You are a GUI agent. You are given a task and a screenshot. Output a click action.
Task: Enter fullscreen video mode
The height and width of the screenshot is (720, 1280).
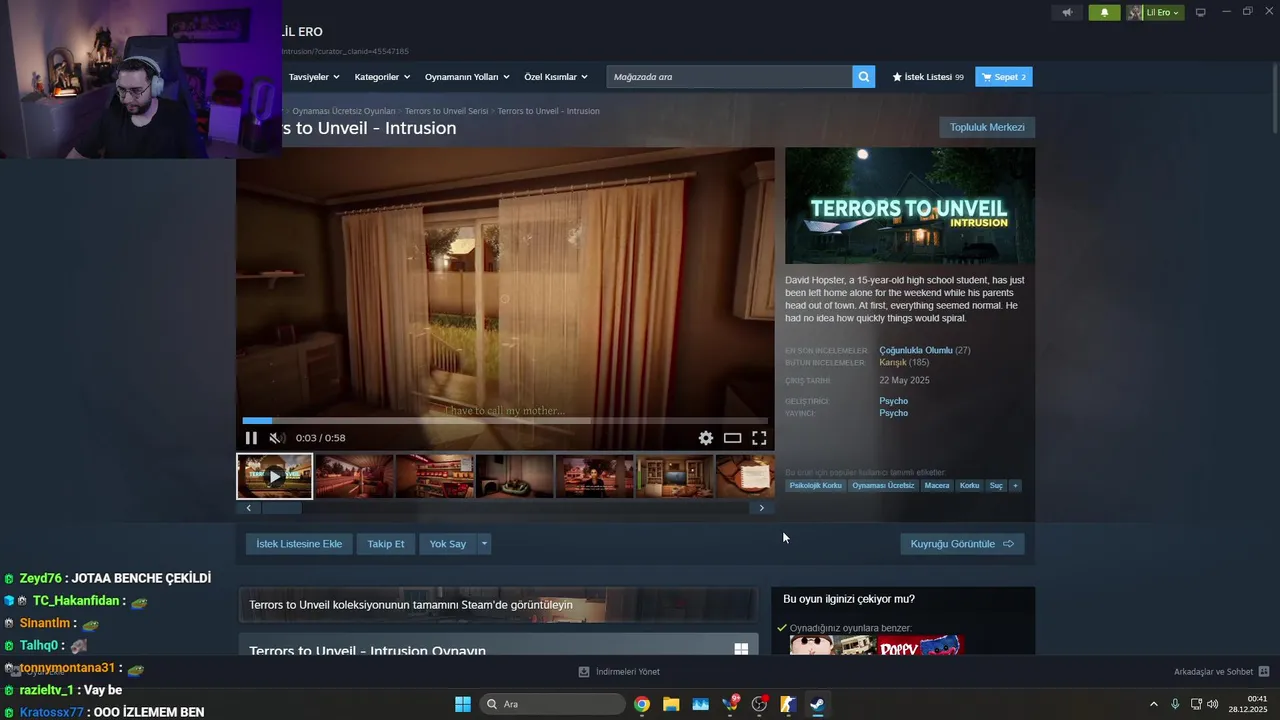coord(759,438)
